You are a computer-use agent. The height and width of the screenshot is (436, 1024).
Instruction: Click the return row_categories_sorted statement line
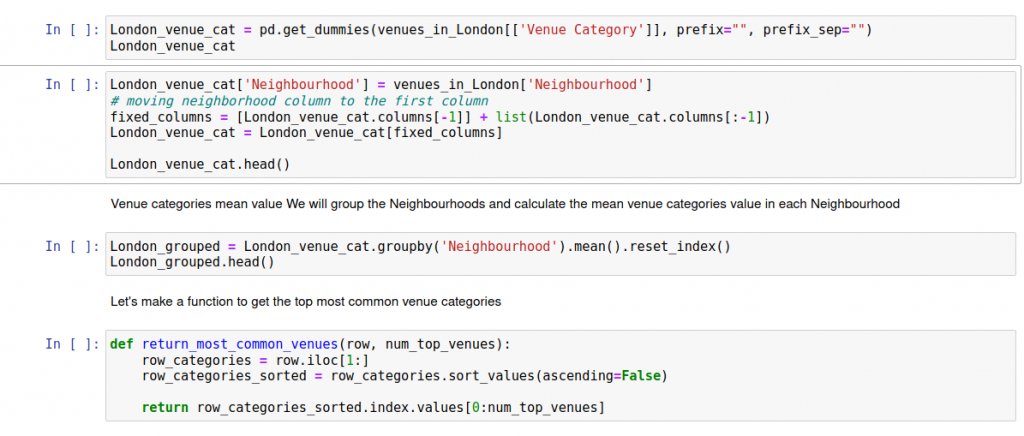(x=373, y=407)
